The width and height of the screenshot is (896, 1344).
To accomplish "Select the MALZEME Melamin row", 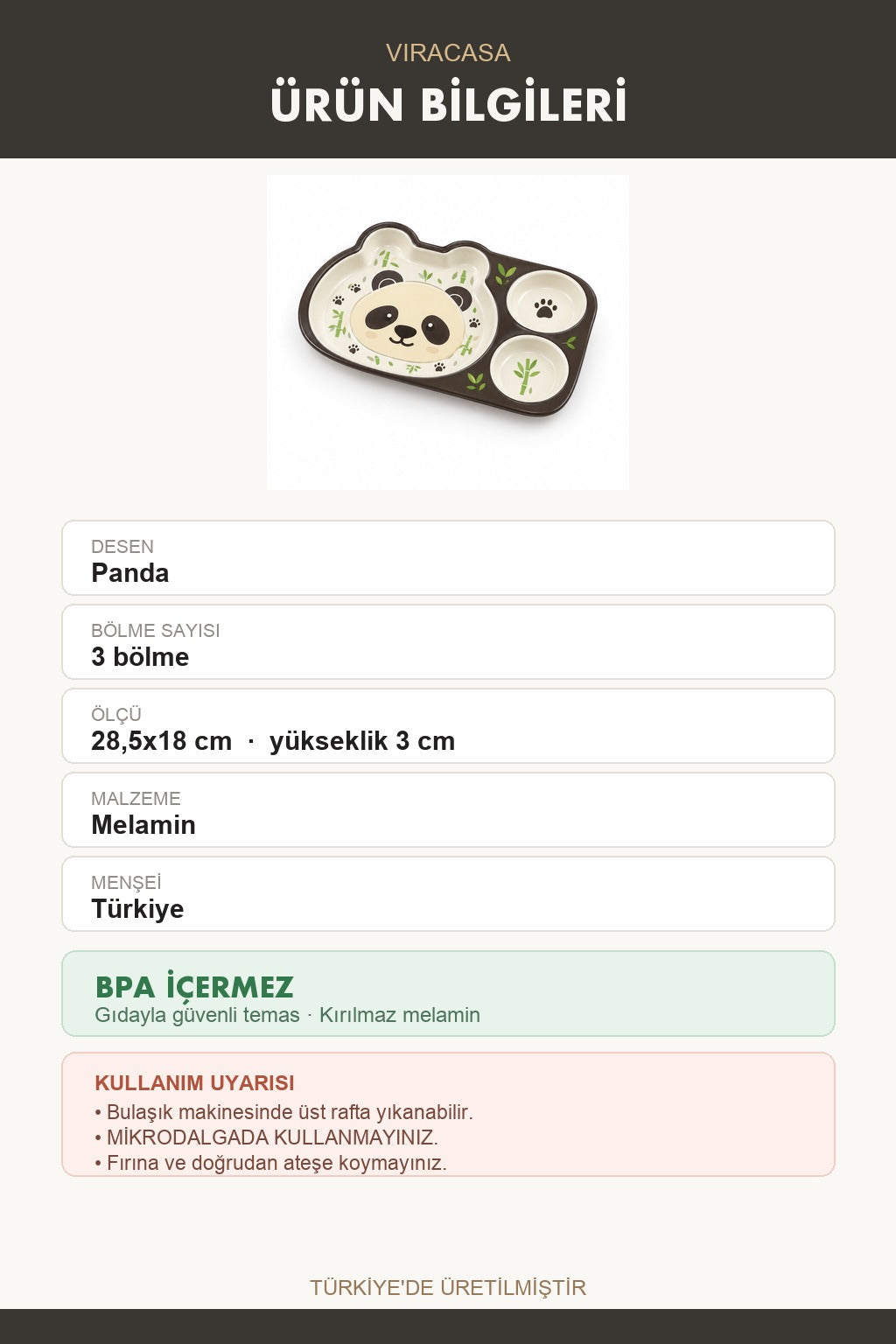I will [448, 810].
